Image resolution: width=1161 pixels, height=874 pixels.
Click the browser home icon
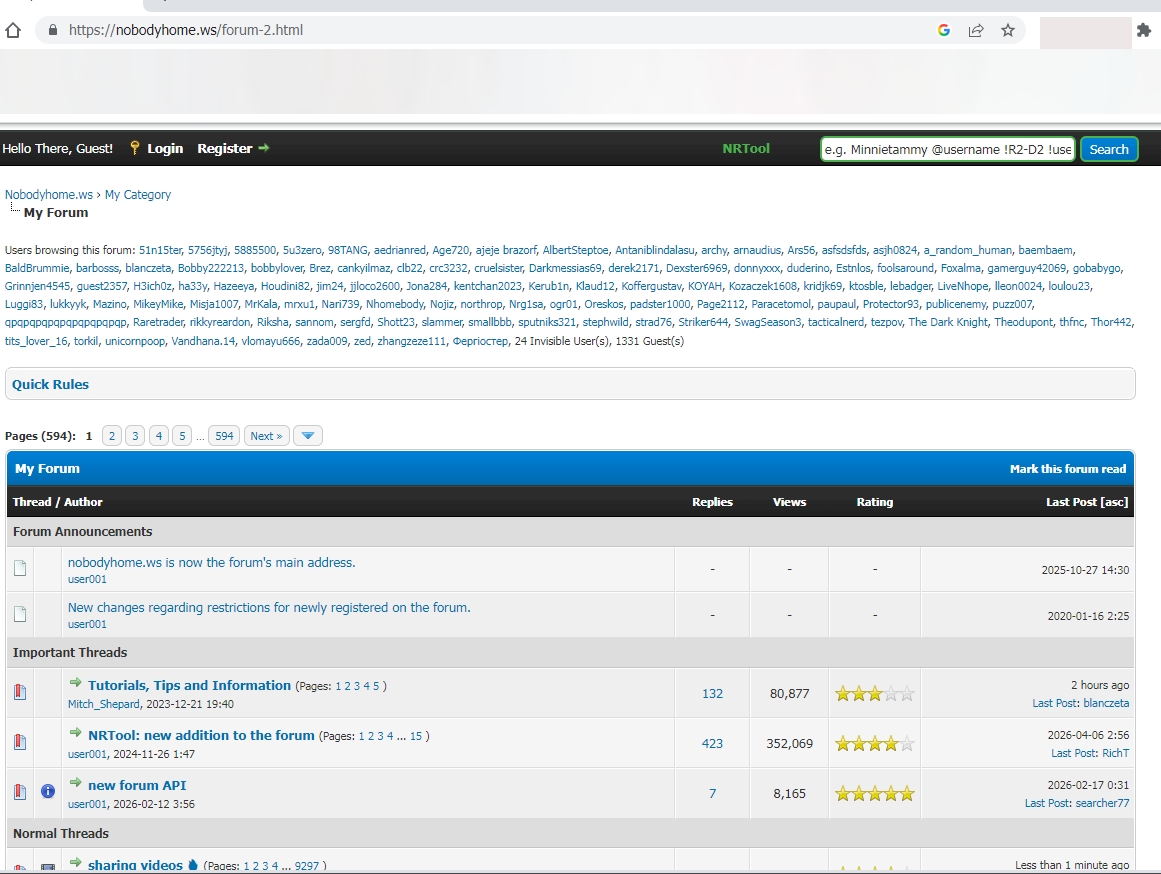tap(13, 30)
